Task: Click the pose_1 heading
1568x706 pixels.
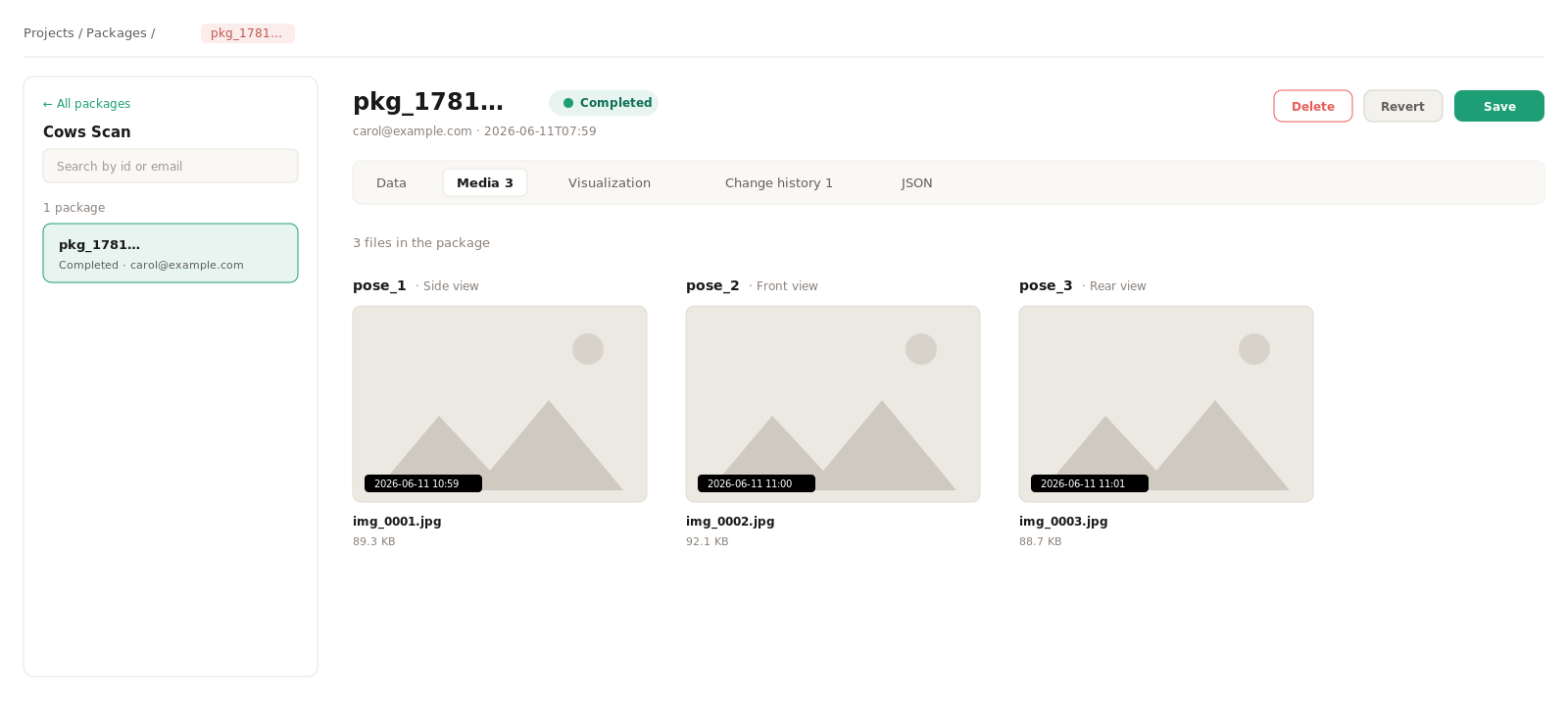Action: [x=379, y=285]
